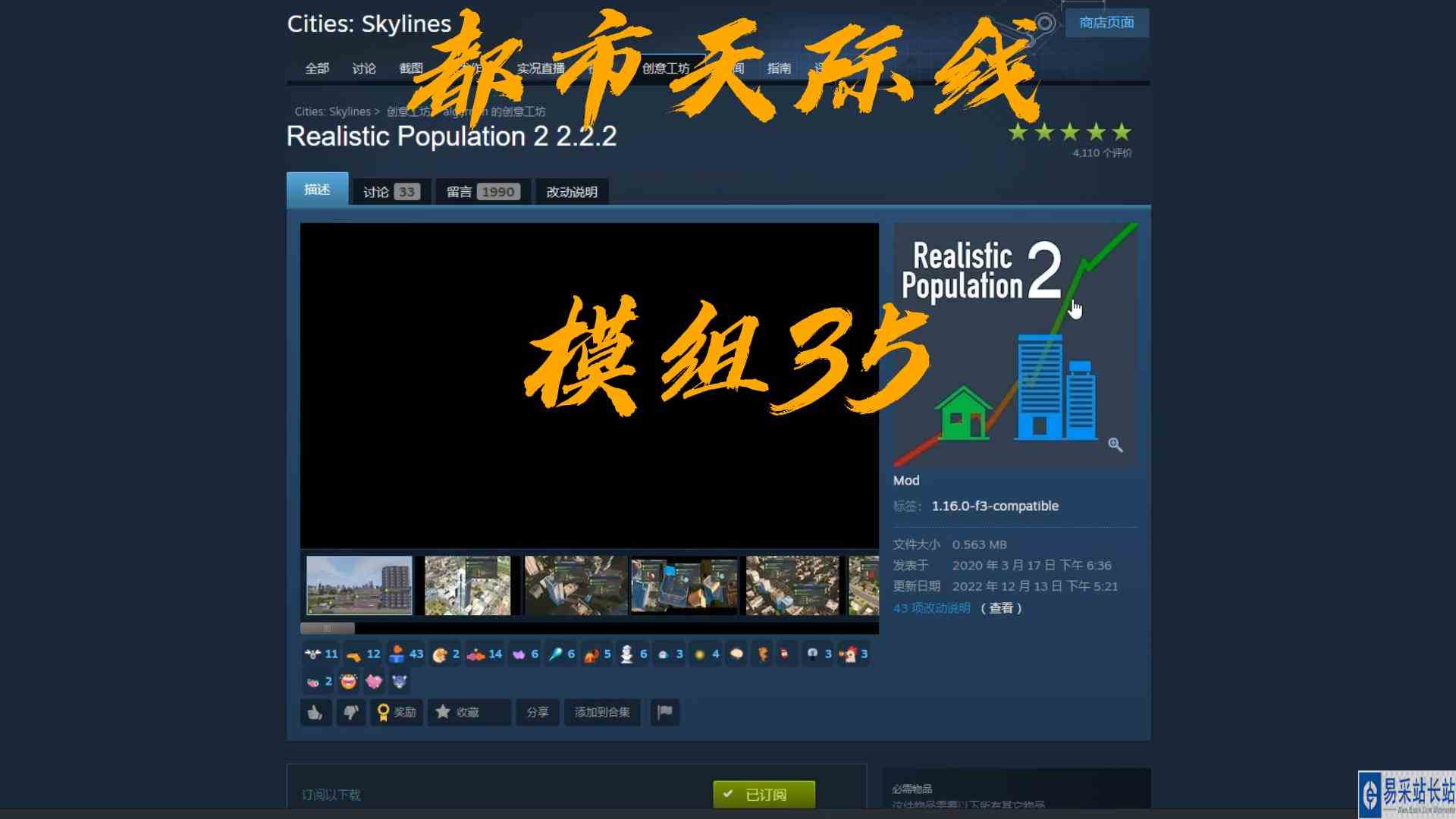Click the magnifier icon on the Realistic Population 2 cover
This screenshot has width=1456, height=819.
click(x=1115, y=445)
